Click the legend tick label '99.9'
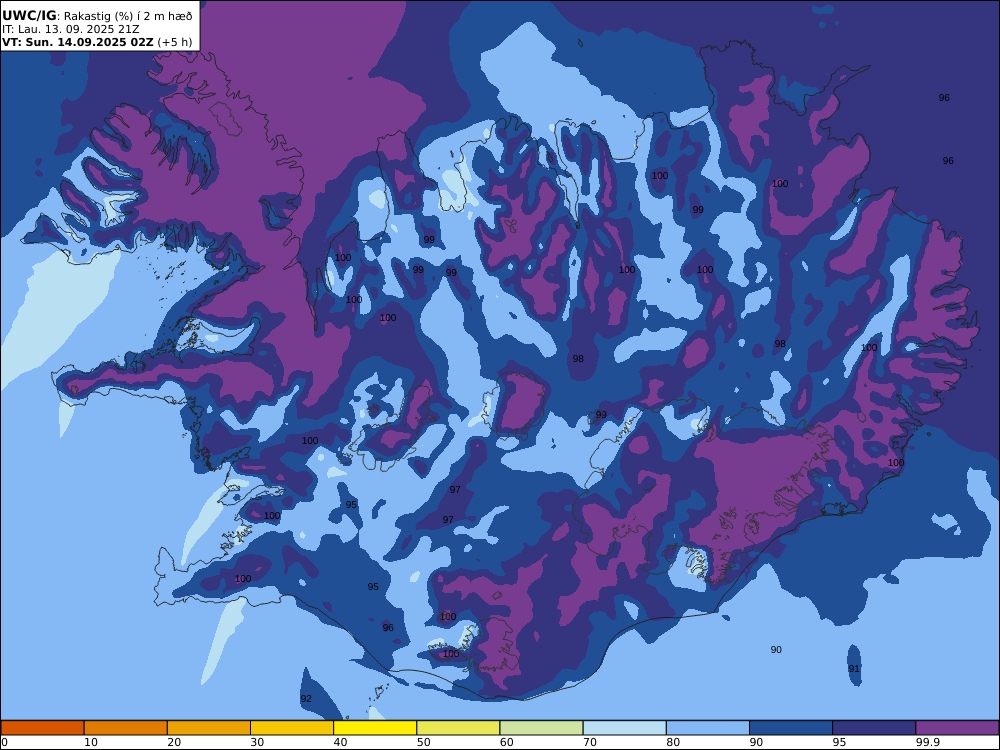Image resolution: width=1000 pixels, height=750 pixels. (x=927, y=742)
